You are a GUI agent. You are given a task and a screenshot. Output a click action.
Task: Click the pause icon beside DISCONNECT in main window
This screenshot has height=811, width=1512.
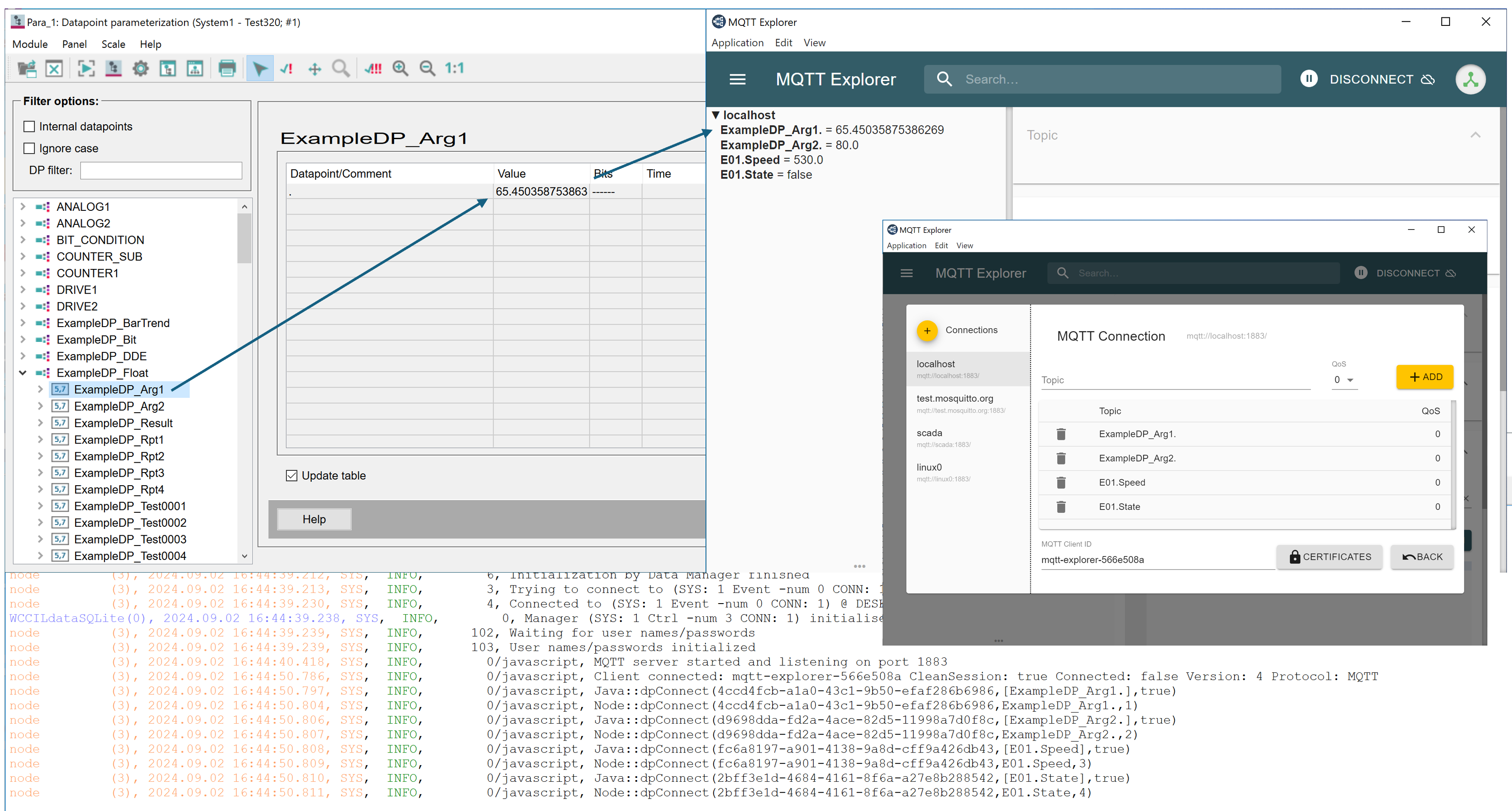point(1308,78)
